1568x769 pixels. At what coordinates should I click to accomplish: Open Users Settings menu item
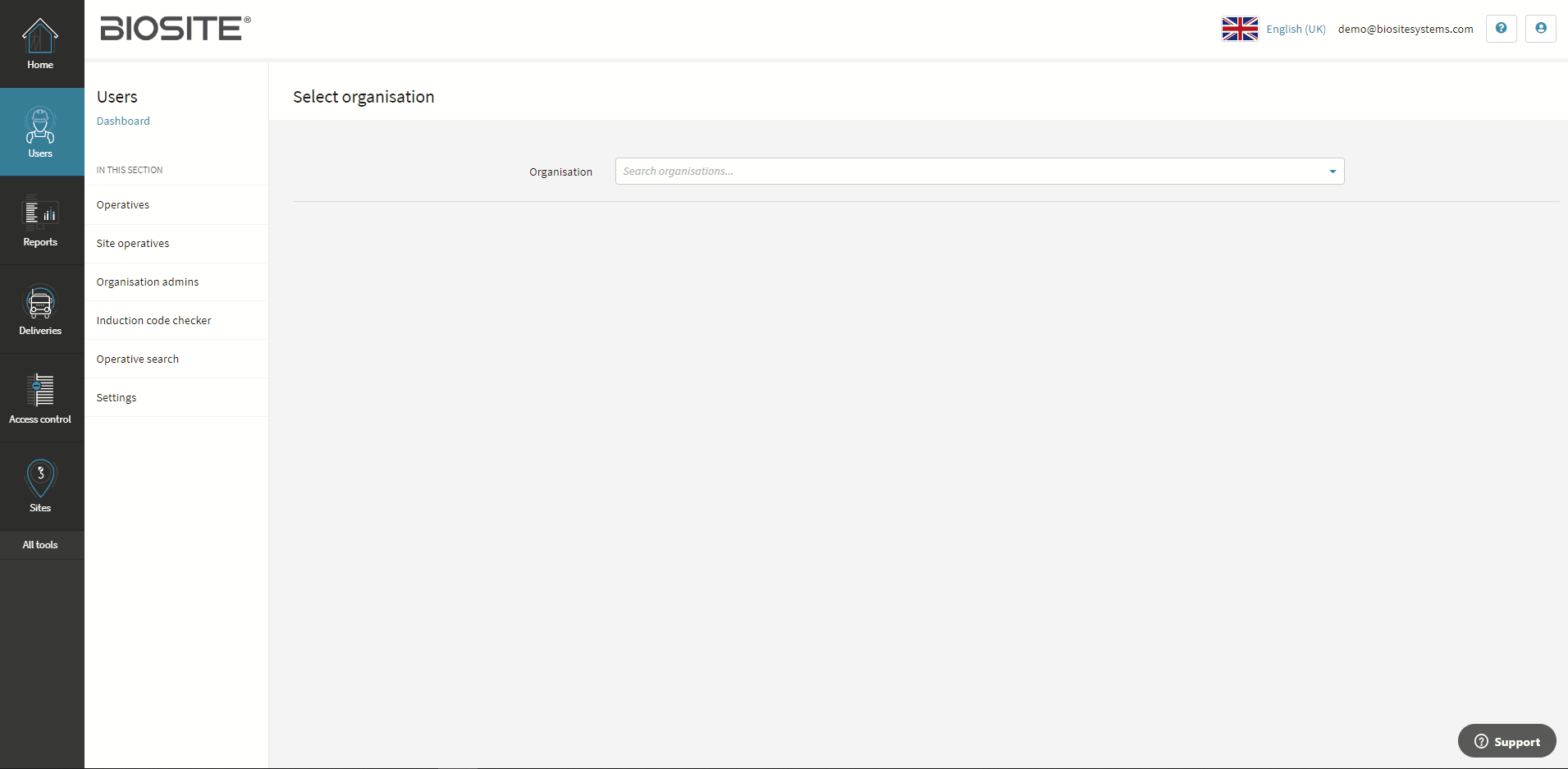(117, 398)
